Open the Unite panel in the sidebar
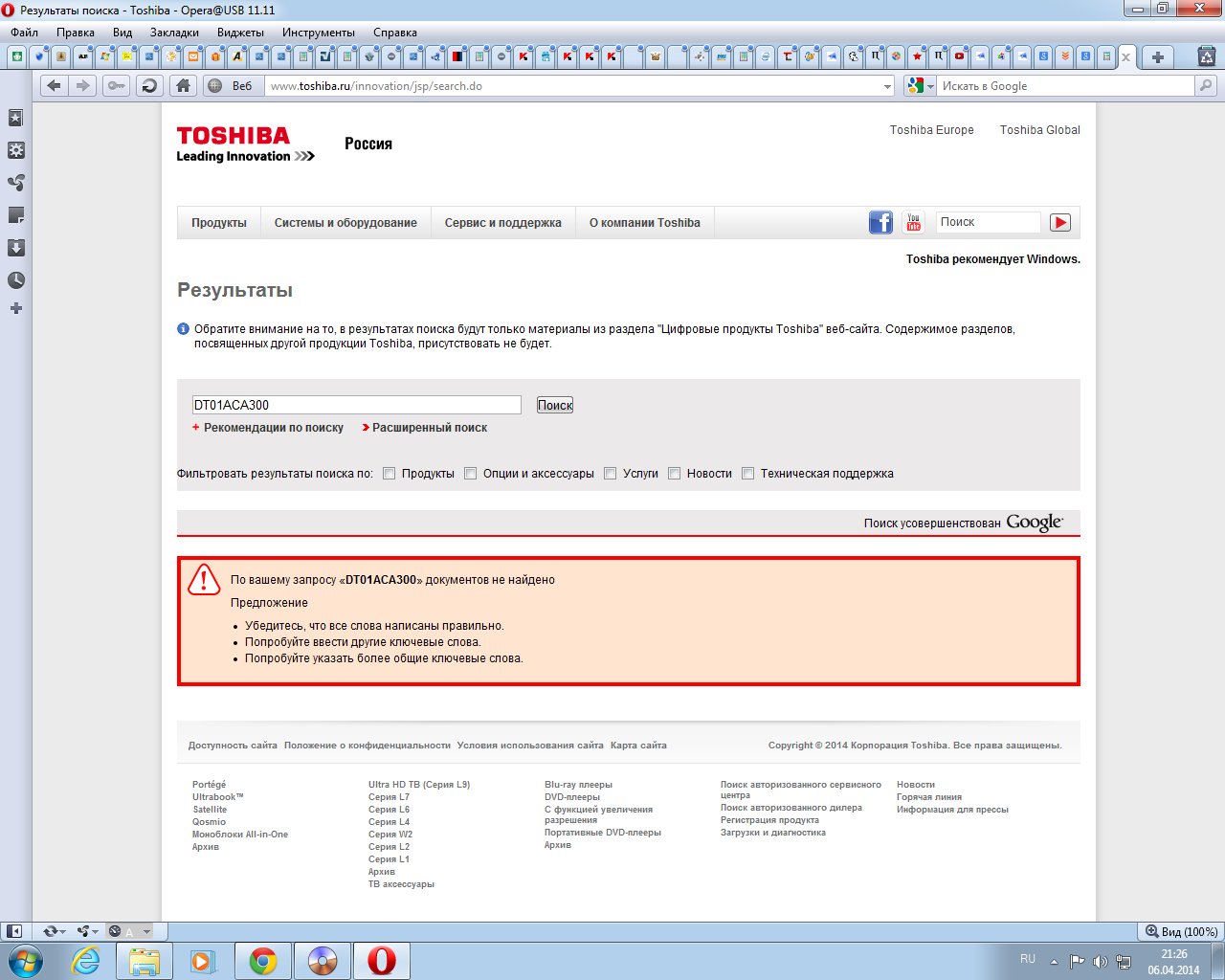This screenshot has height=980, width=1225. pyautogui.click(x=16, y=183)
